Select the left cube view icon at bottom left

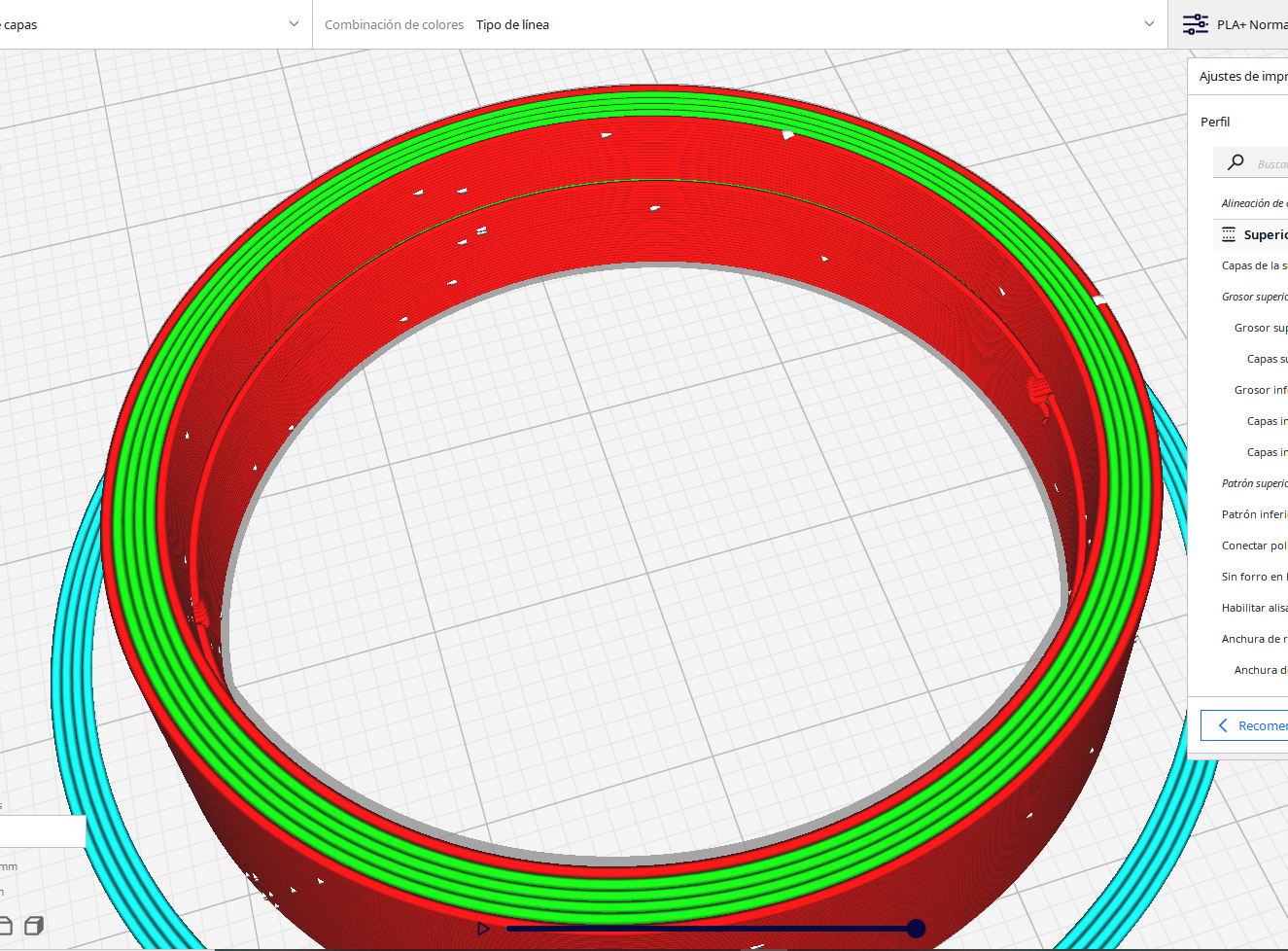point(6,926)
